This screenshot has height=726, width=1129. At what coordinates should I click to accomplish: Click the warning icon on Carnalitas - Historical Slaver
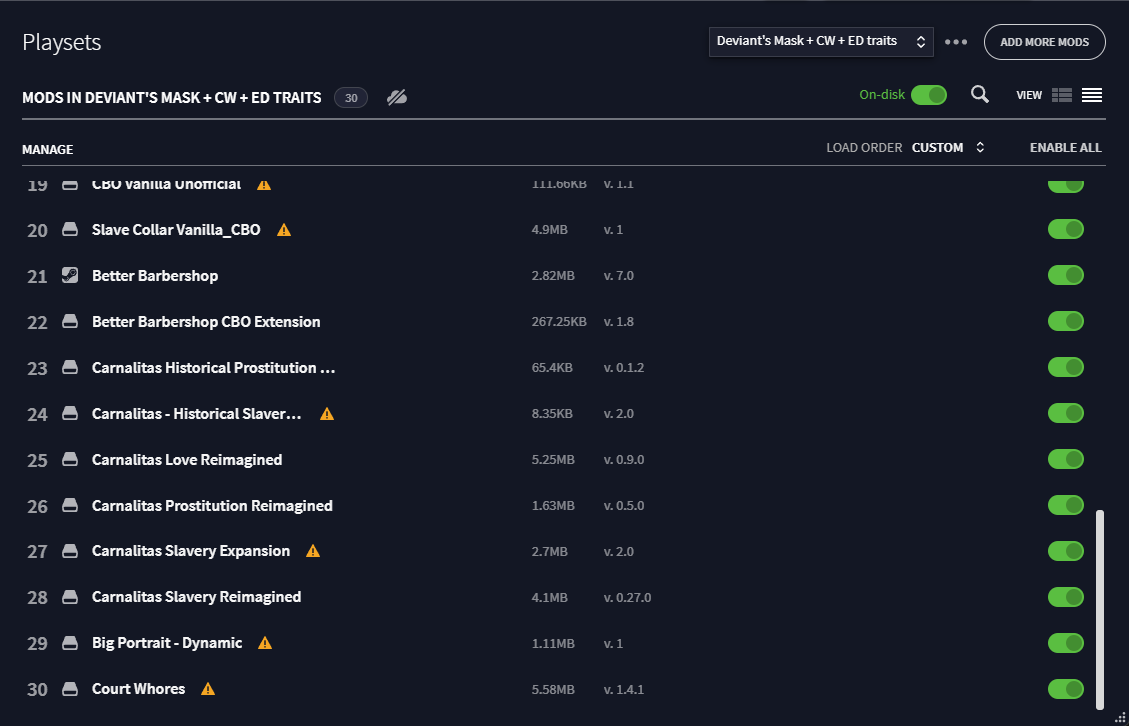tap(327, 413)
